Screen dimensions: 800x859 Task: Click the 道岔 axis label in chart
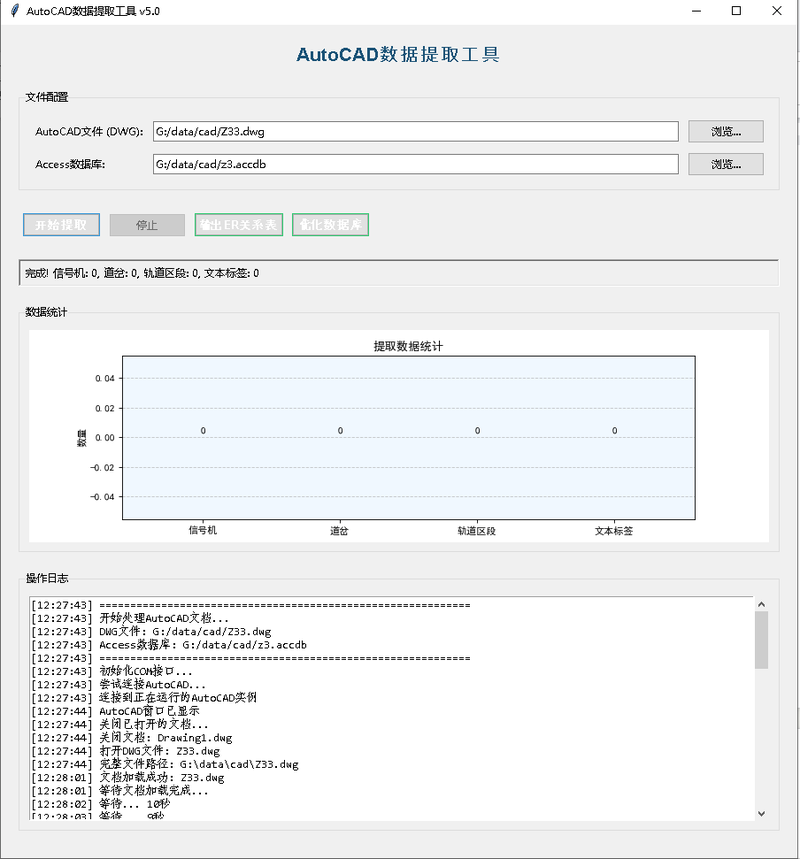pyautogui.click(x=340, y=530)
